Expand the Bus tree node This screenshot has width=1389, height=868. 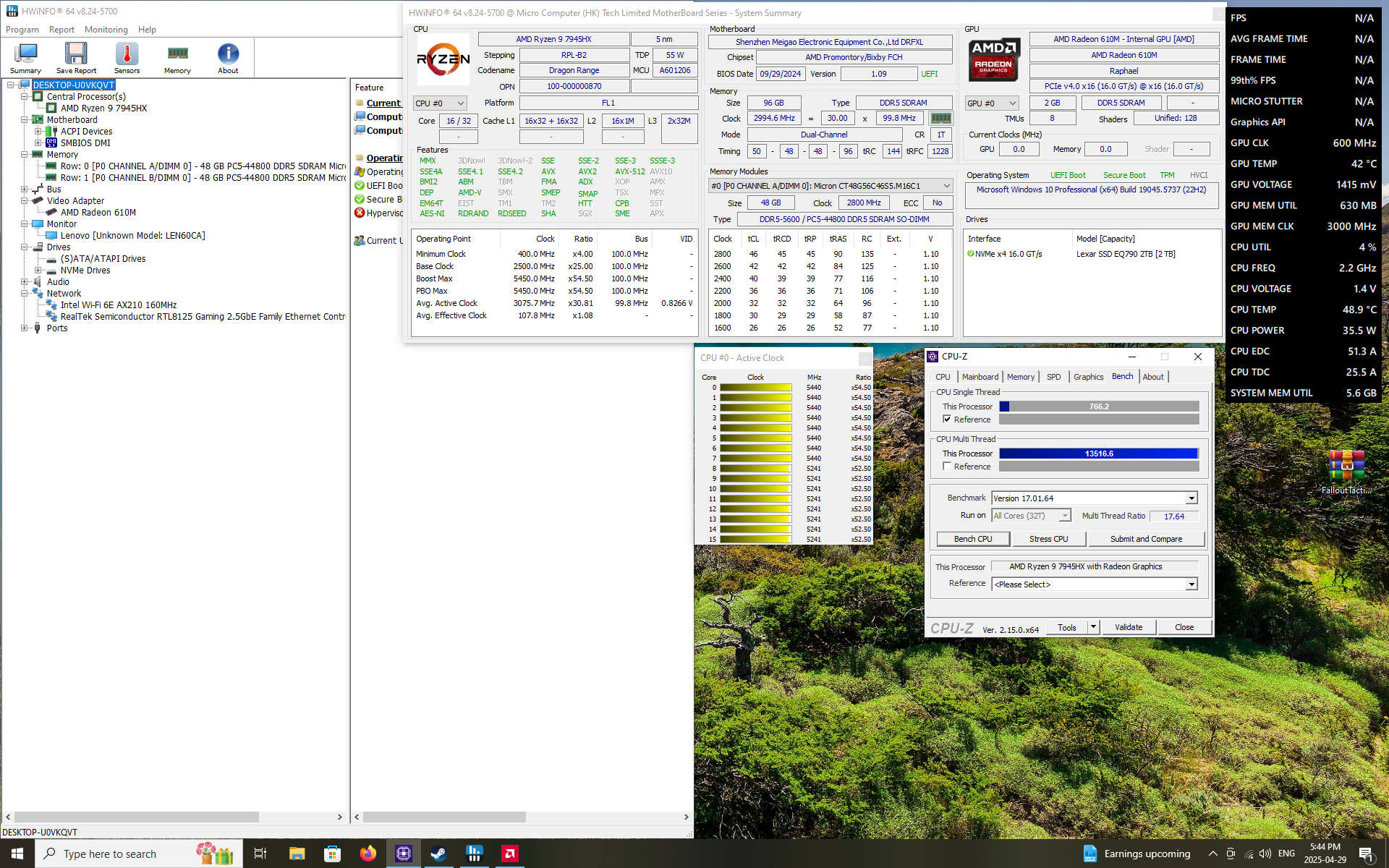24,189
